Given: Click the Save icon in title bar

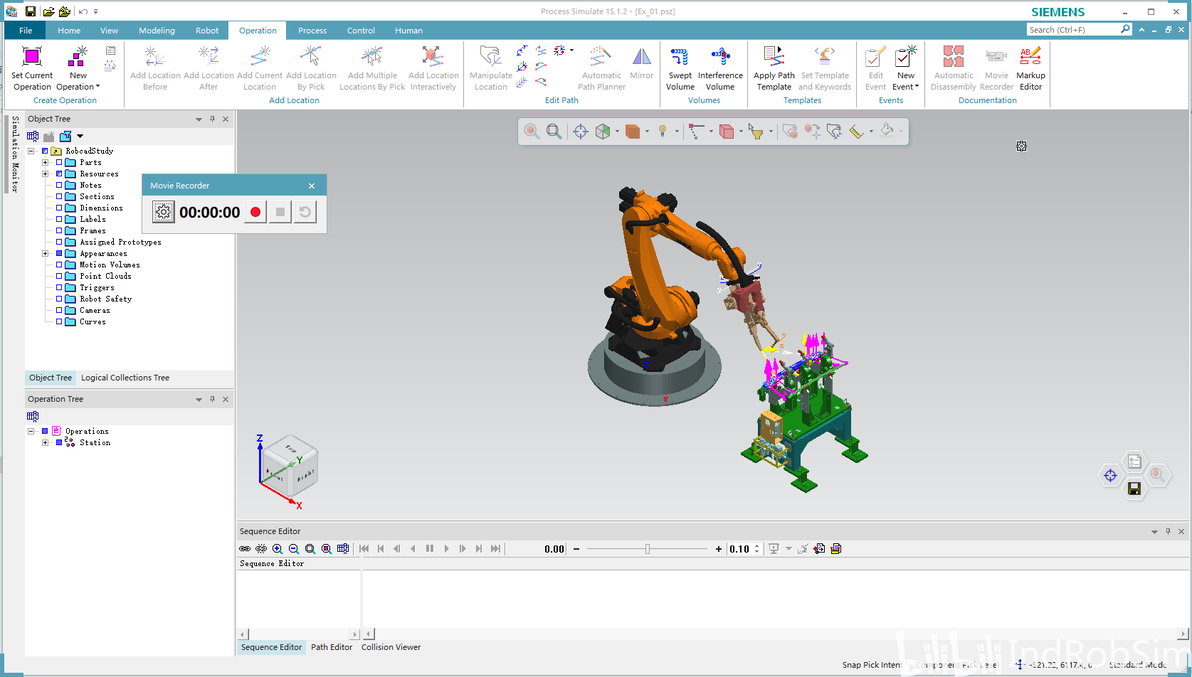Looking at the screenshot, I should tap(30, 11).
